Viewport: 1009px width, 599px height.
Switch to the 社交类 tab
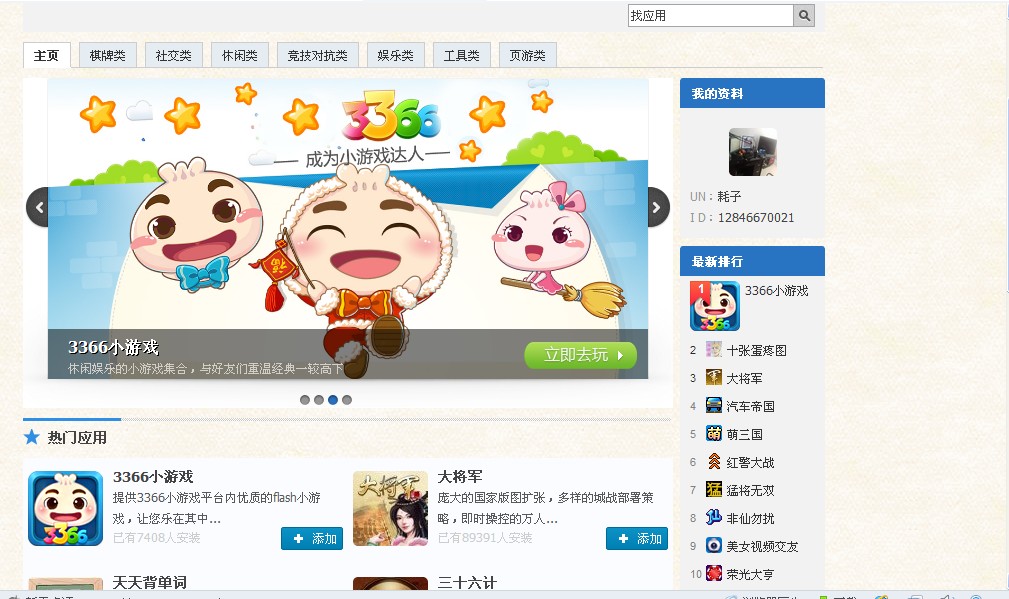point(174,55)
